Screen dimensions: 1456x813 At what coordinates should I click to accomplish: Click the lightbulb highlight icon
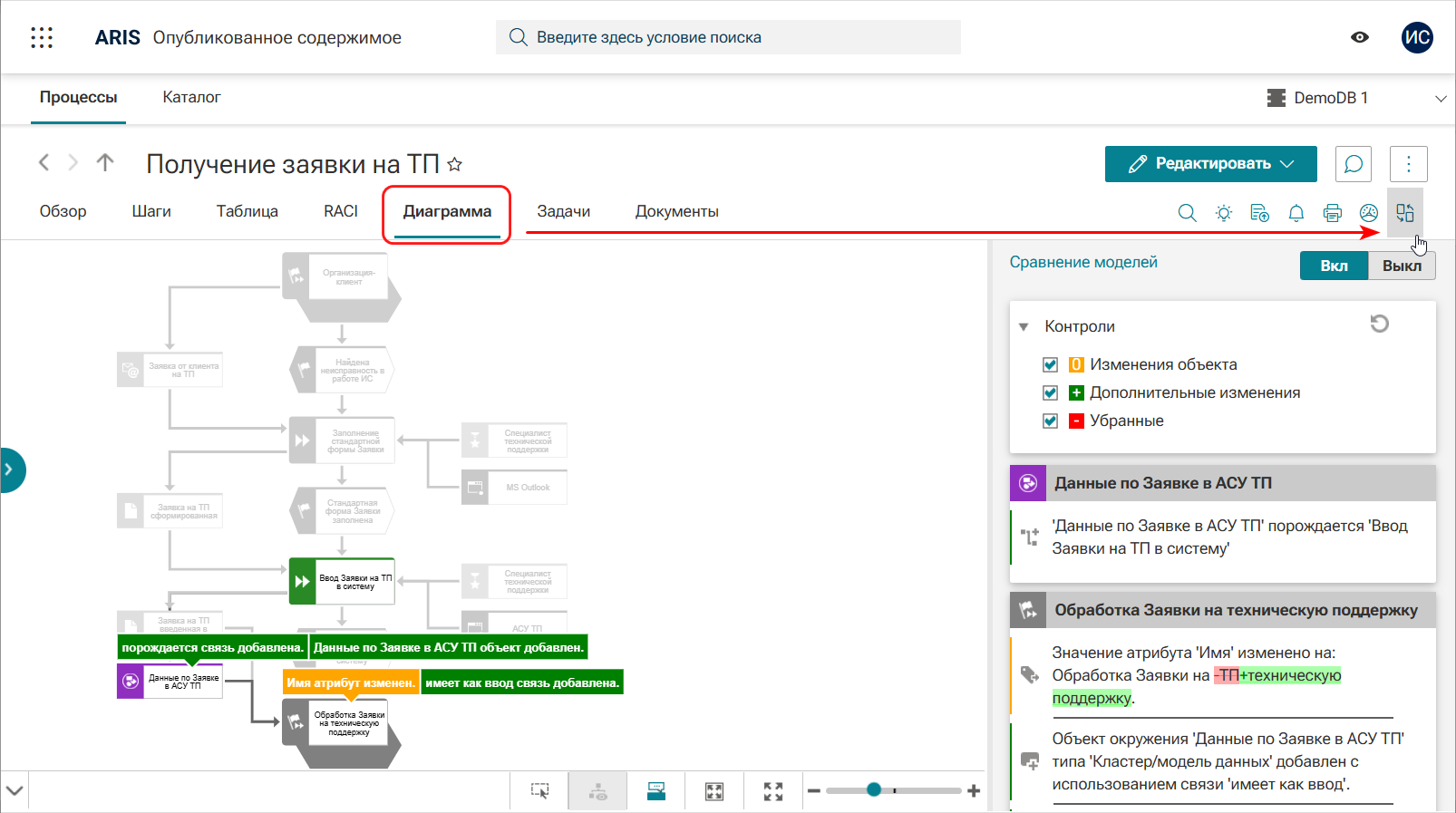(1224, 213)
